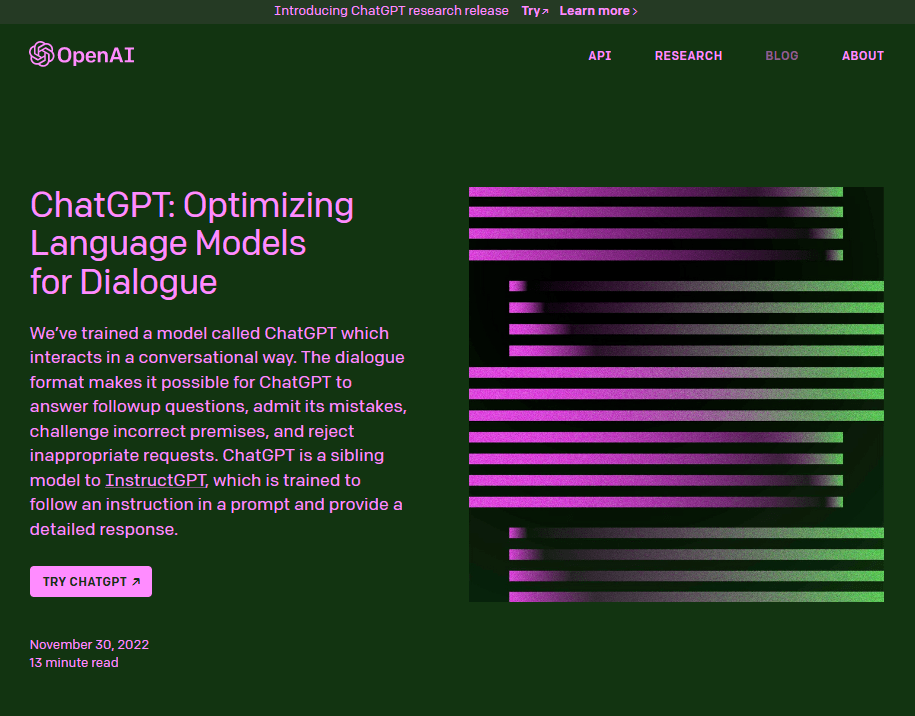This screenshot has width=915, height=716.
Task: Go to the BLOG section
Action: pyautogui.click(x=781, y=56)
